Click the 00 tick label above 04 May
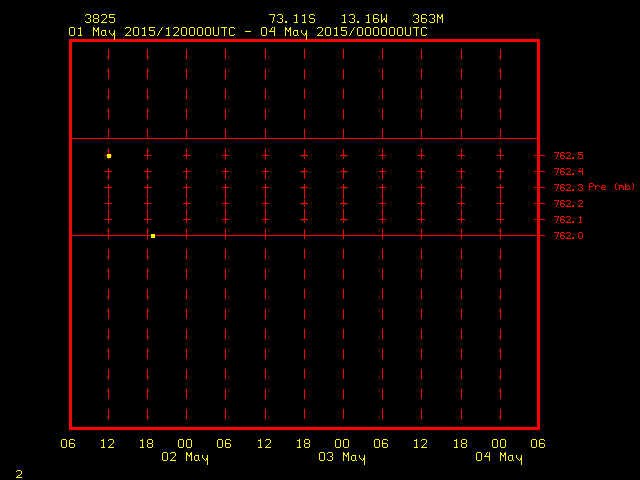Viewport: 640px width, 480px height. [499, 444]
